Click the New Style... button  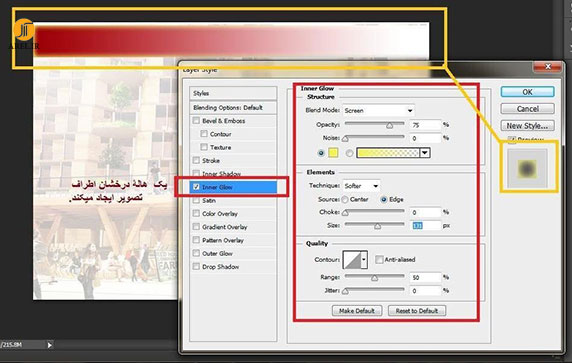point(527,125)
